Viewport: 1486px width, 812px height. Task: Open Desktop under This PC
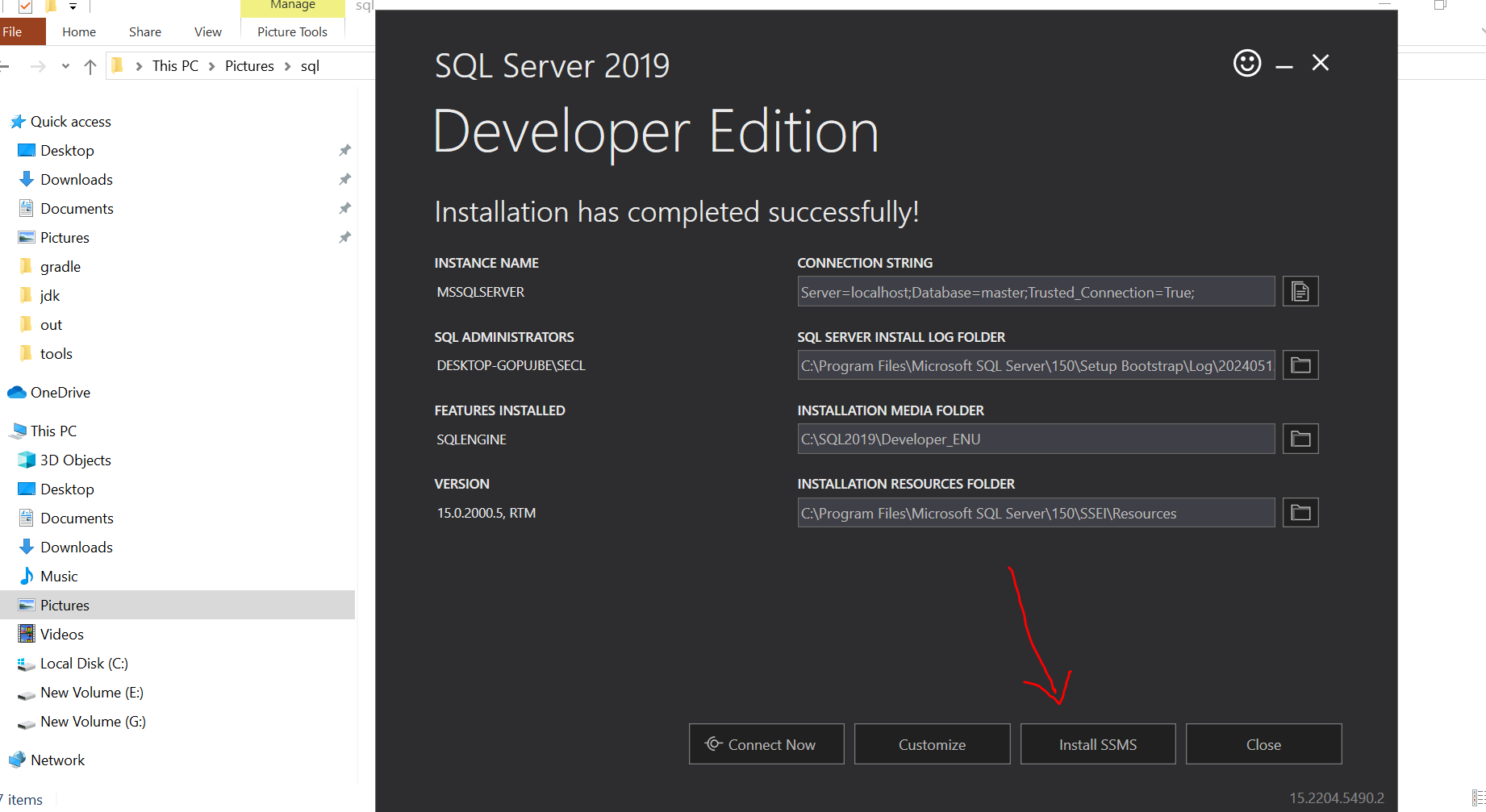67,489
